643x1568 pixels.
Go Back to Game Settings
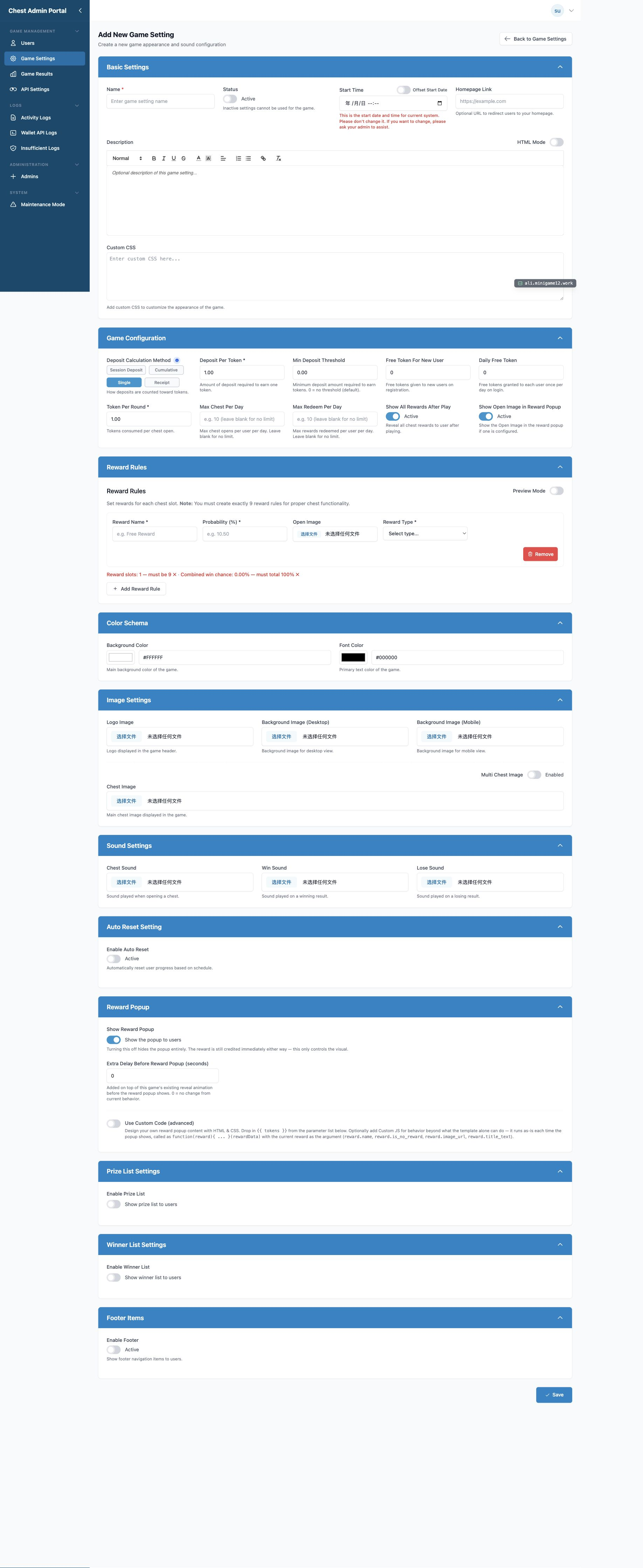535,39
